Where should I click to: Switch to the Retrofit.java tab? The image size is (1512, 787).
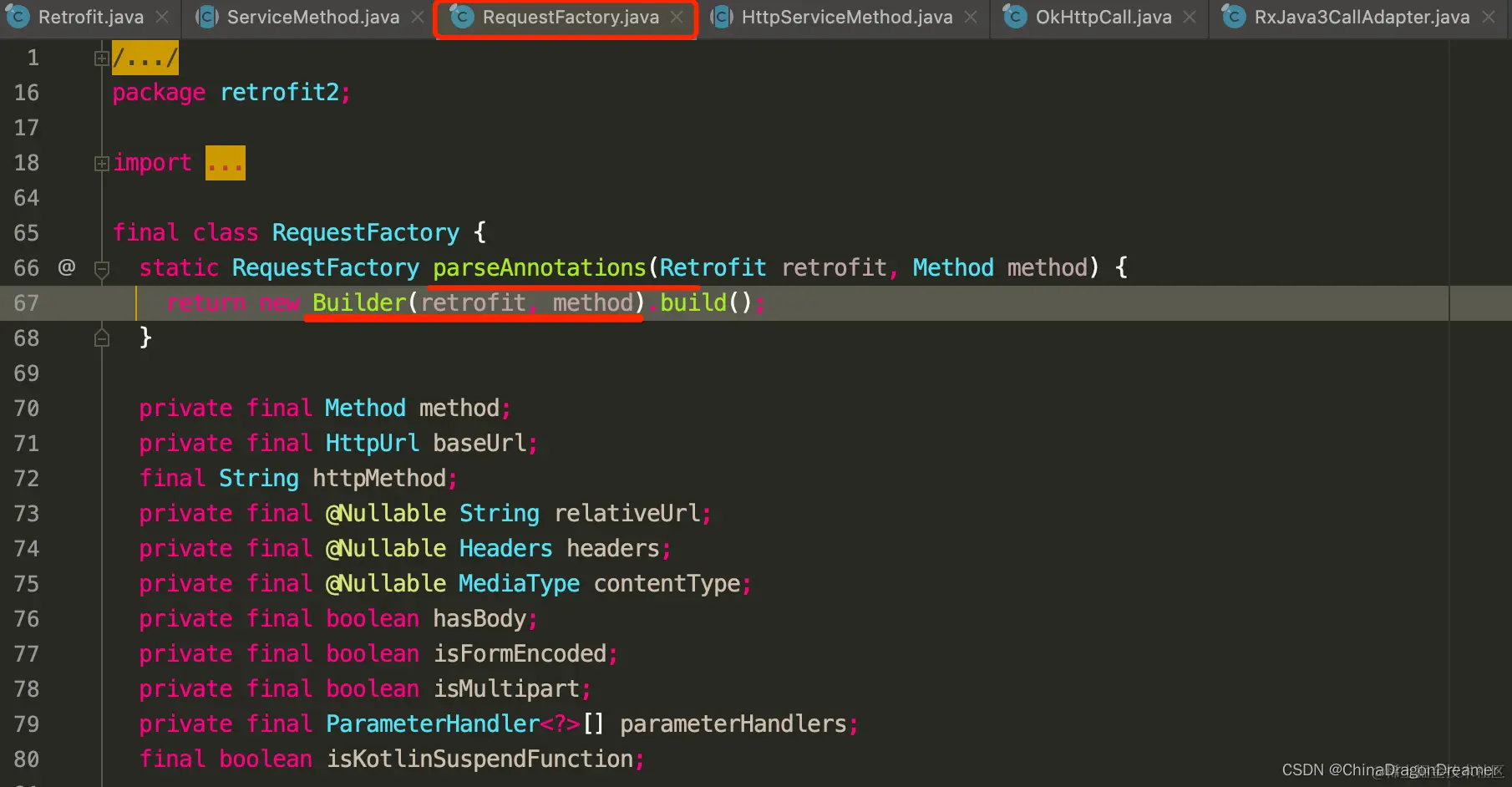(x=90, y=17)
